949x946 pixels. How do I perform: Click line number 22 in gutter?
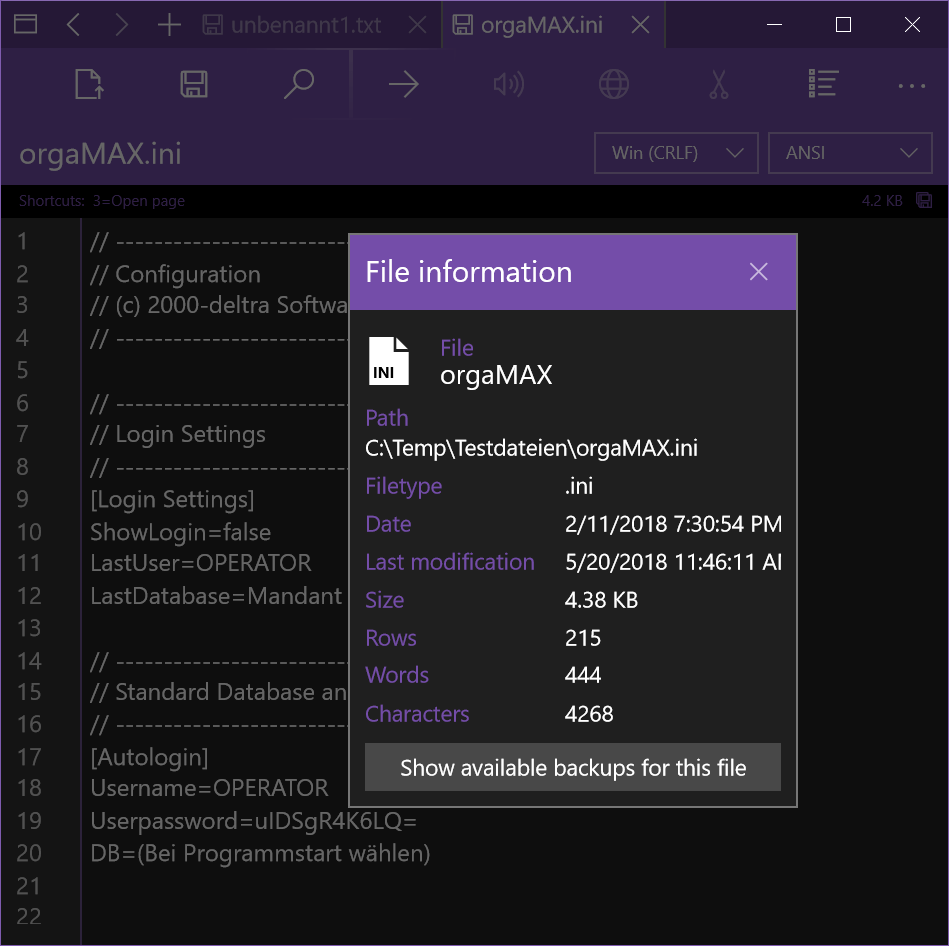coord(29,917)
